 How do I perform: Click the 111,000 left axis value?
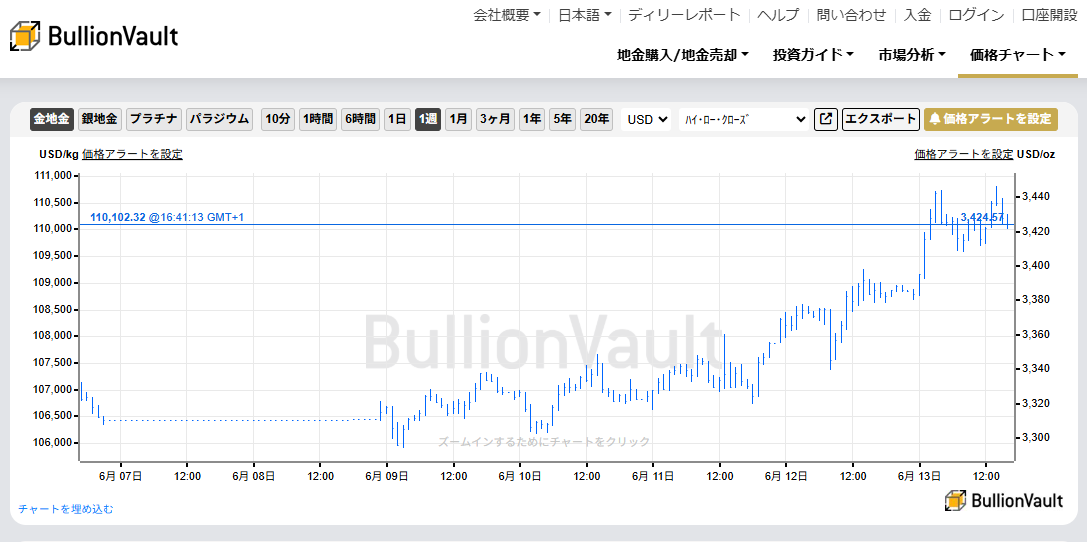coord(53,176)
